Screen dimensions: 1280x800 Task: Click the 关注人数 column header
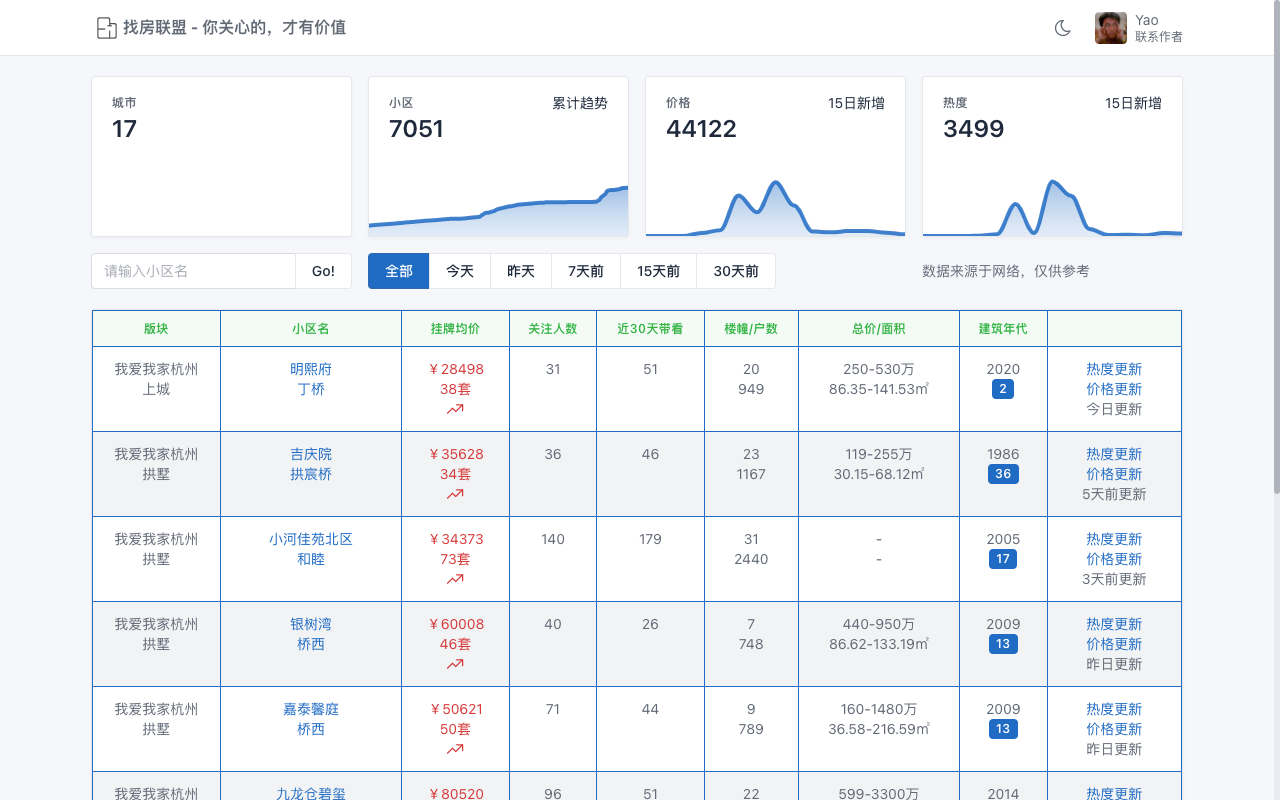click(x=553, y=328)
